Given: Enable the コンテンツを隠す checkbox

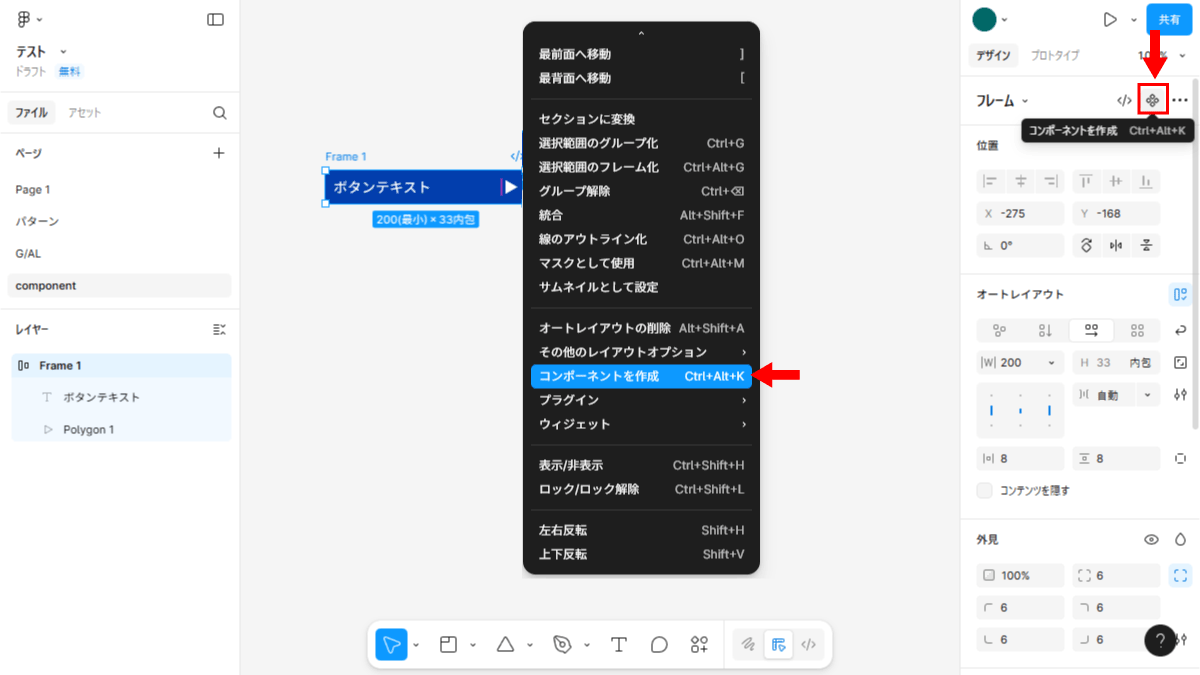Looking at the screenshot, I should pos(985,491).
